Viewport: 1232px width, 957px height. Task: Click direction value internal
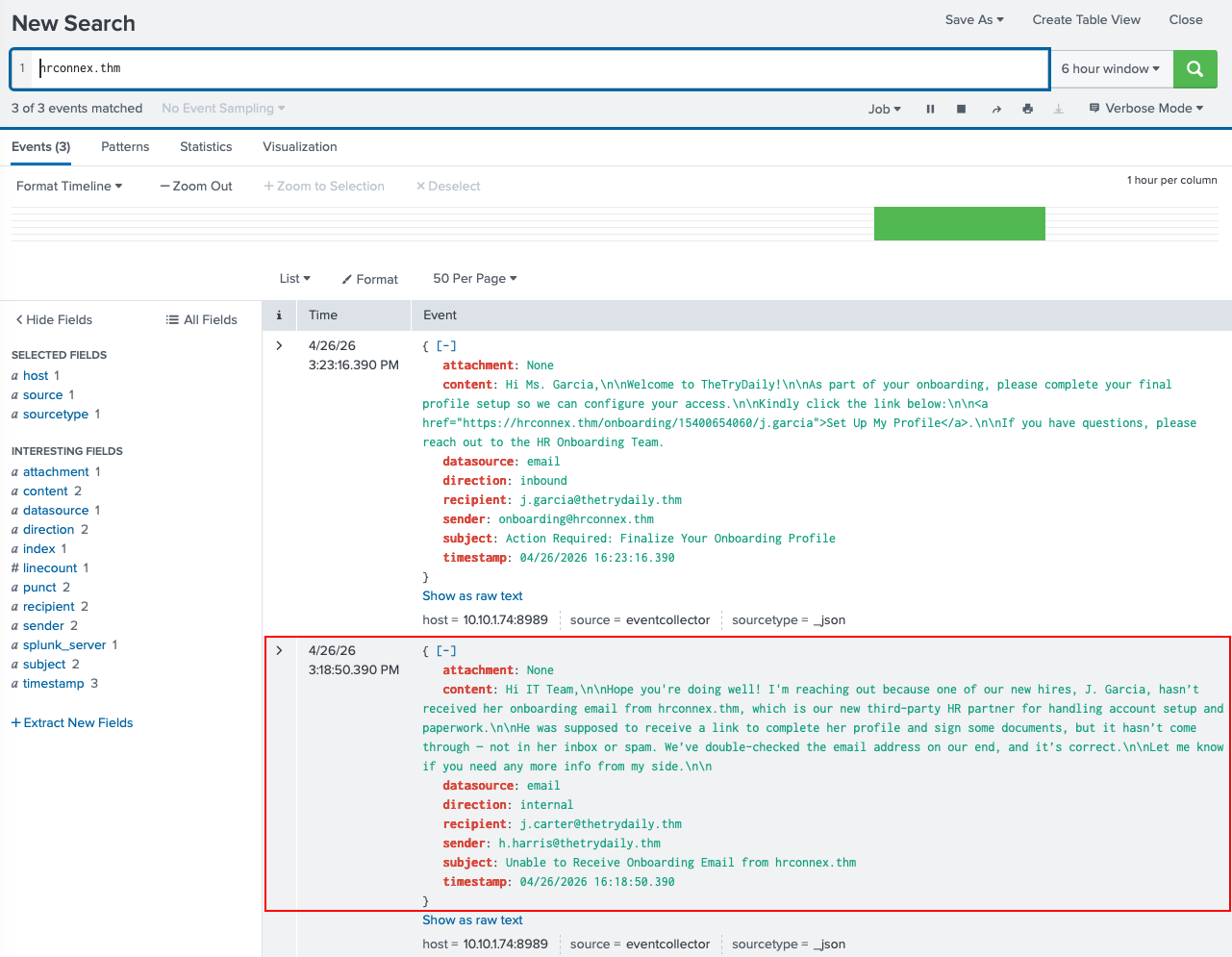tap(546, 804)
